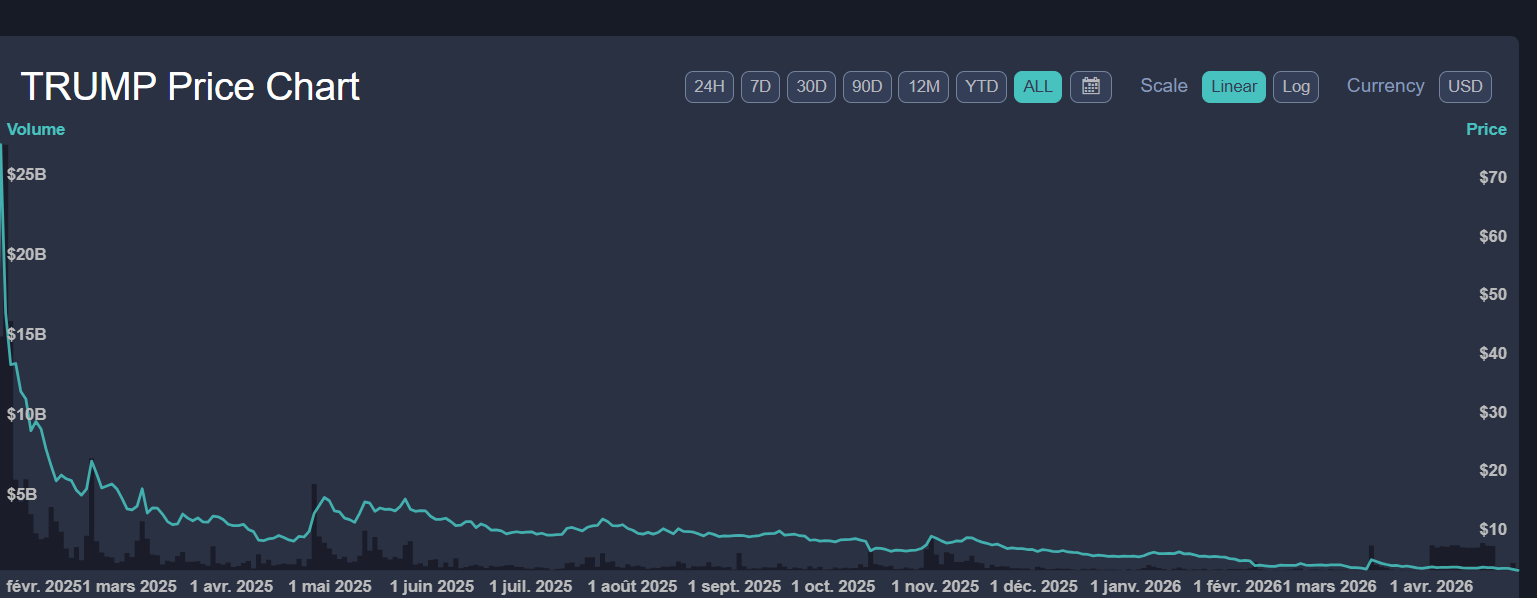Click the Price axis label
The width and height of the screenshot is (1537, 598).
click(x=1486, y=129)
